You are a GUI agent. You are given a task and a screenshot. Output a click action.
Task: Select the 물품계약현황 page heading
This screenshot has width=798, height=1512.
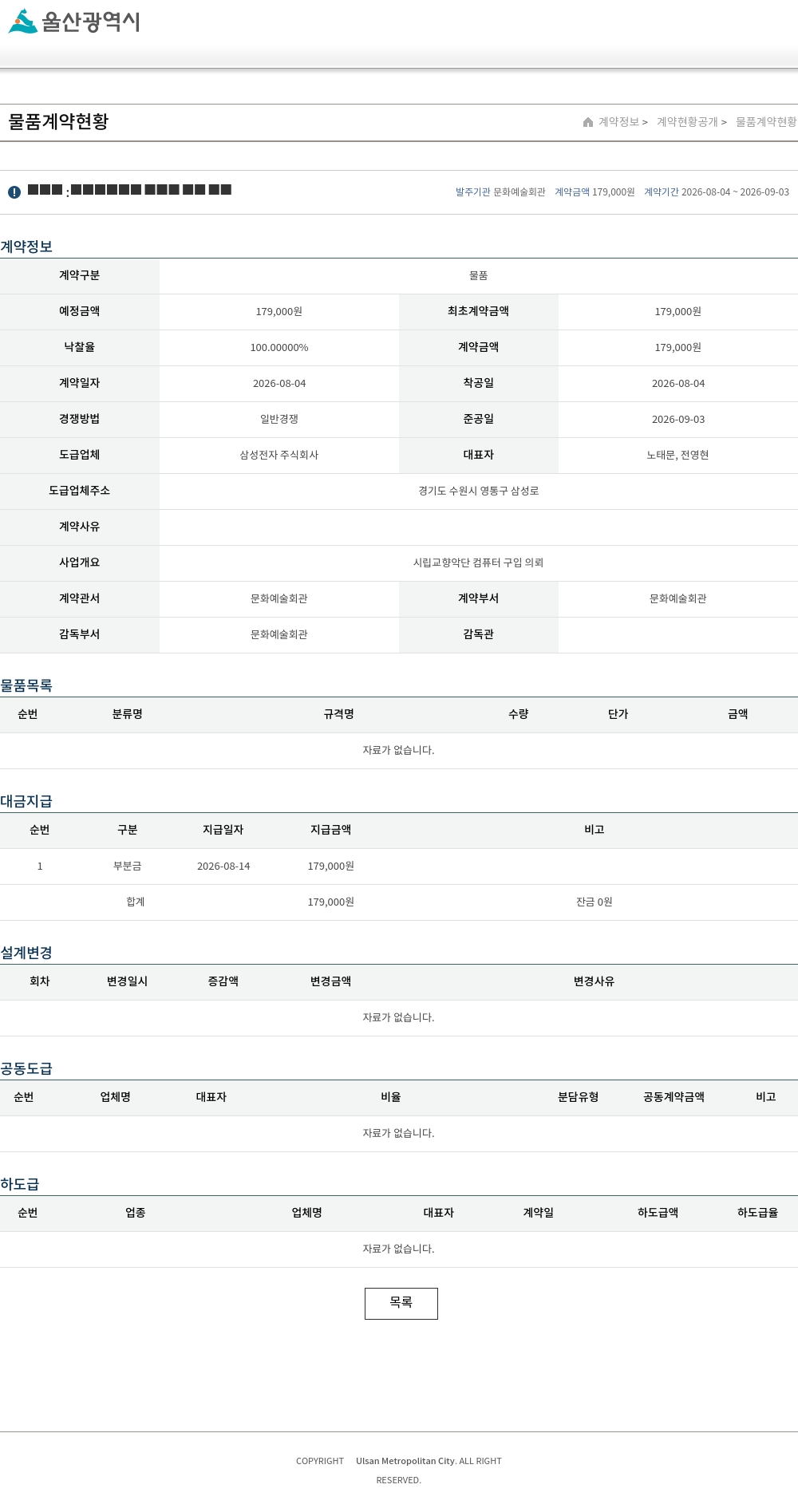pyautogui.click(x=58, y=121)
